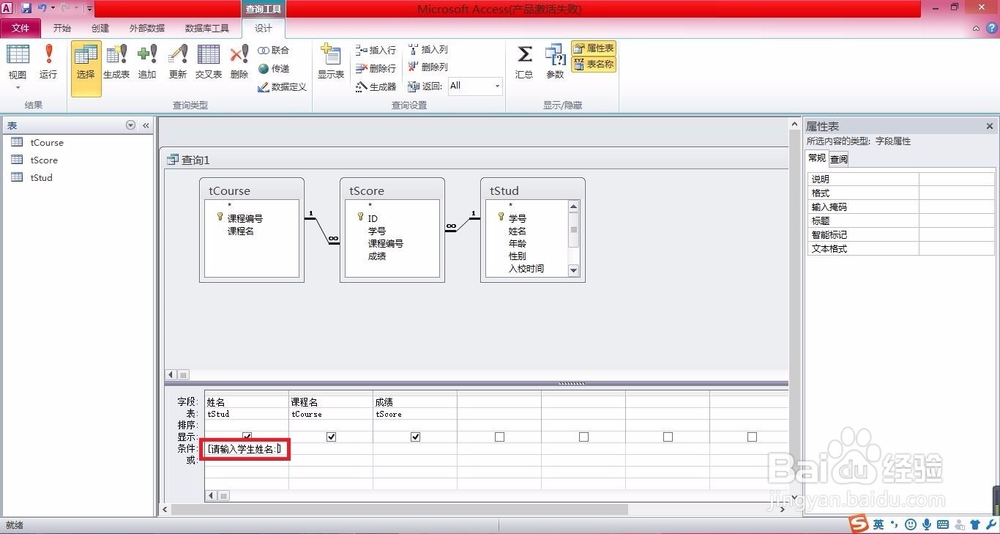
Task: Click the 条件 criteria cell for 姓名
Action: [x=246, y=449]
